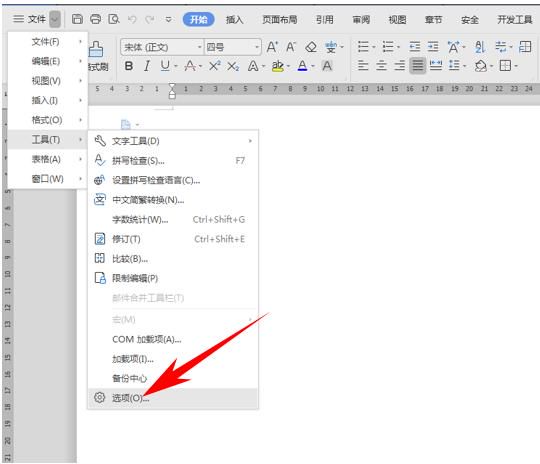
Task: Click the indent marker on horizontal ruler
Action: [172, 91]
